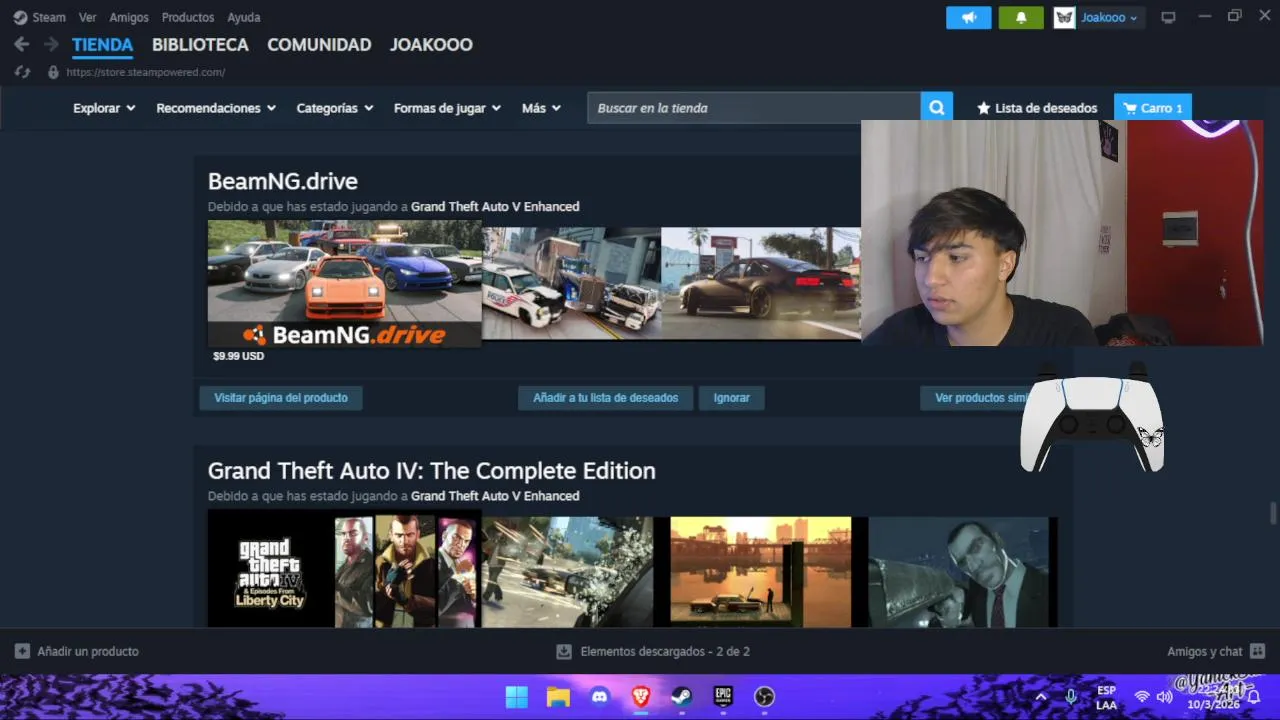Open the Ayuda menu
The height and width of the screenshot is (720, 1280).
tap(244, 17)
